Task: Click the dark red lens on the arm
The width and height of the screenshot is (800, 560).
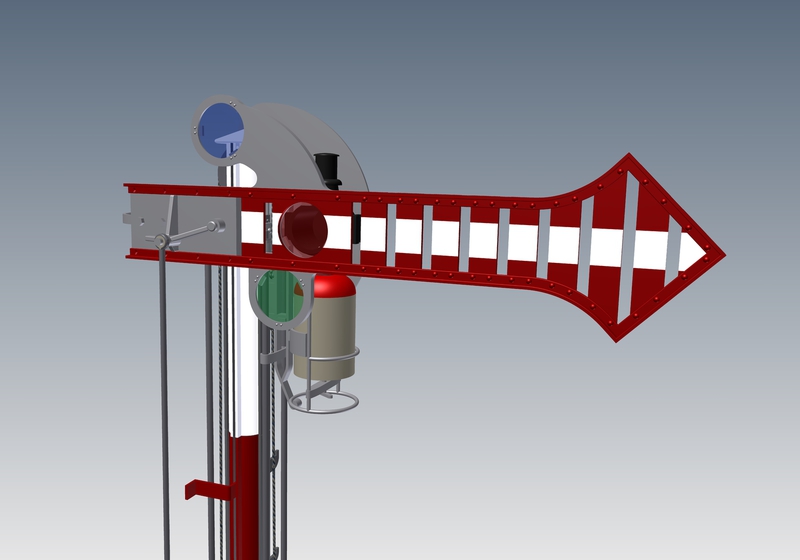Action: (x=302, y=229)
